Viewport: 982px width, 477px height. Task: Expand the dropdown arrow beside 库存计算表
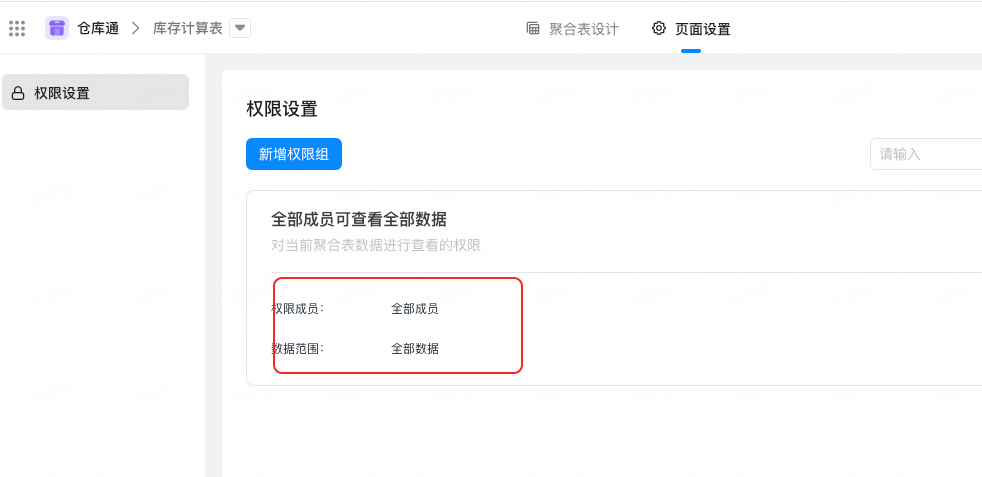[240, 28]
